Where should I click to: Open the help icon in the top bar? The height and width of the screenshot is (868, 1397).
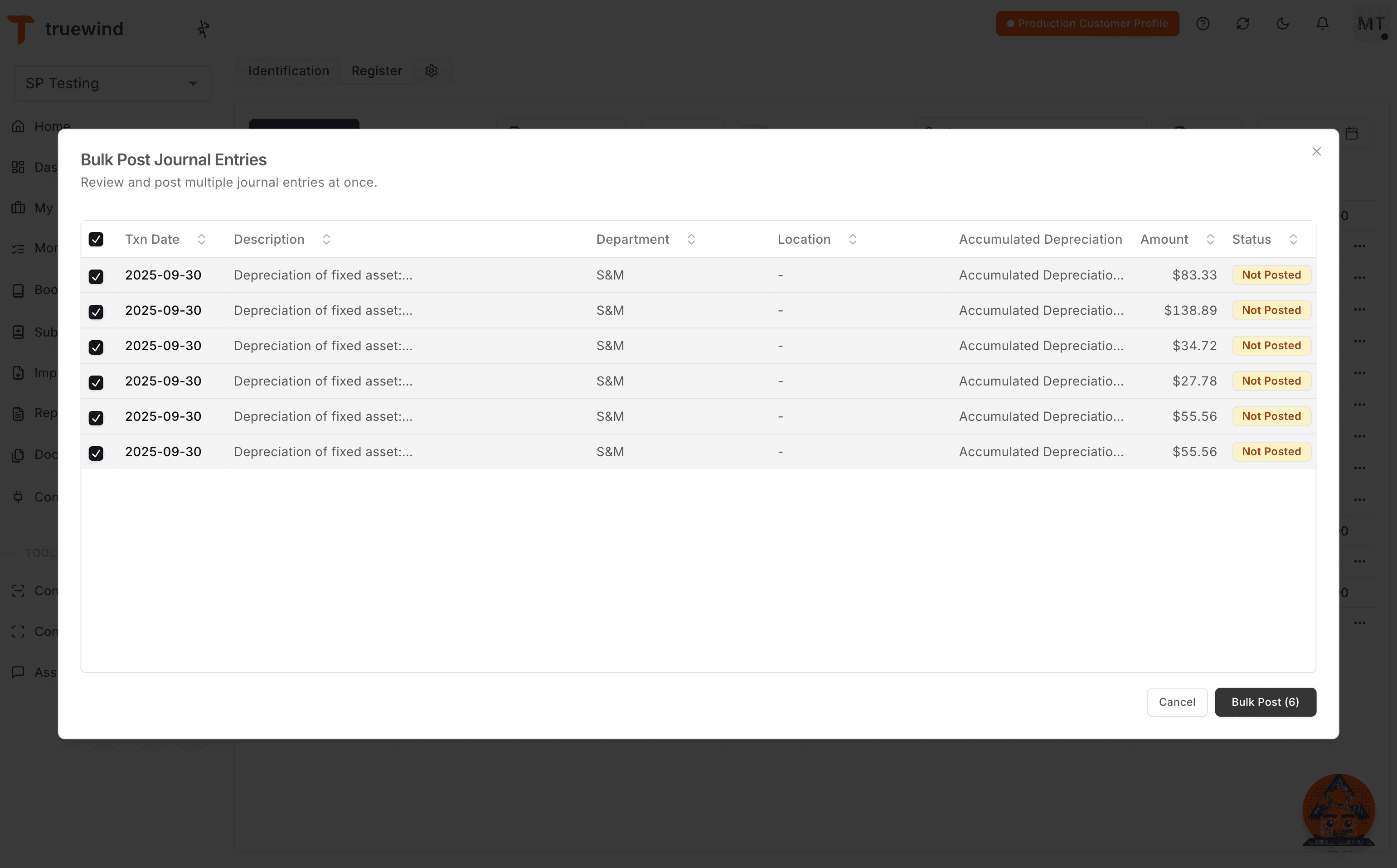point(1203,24)
